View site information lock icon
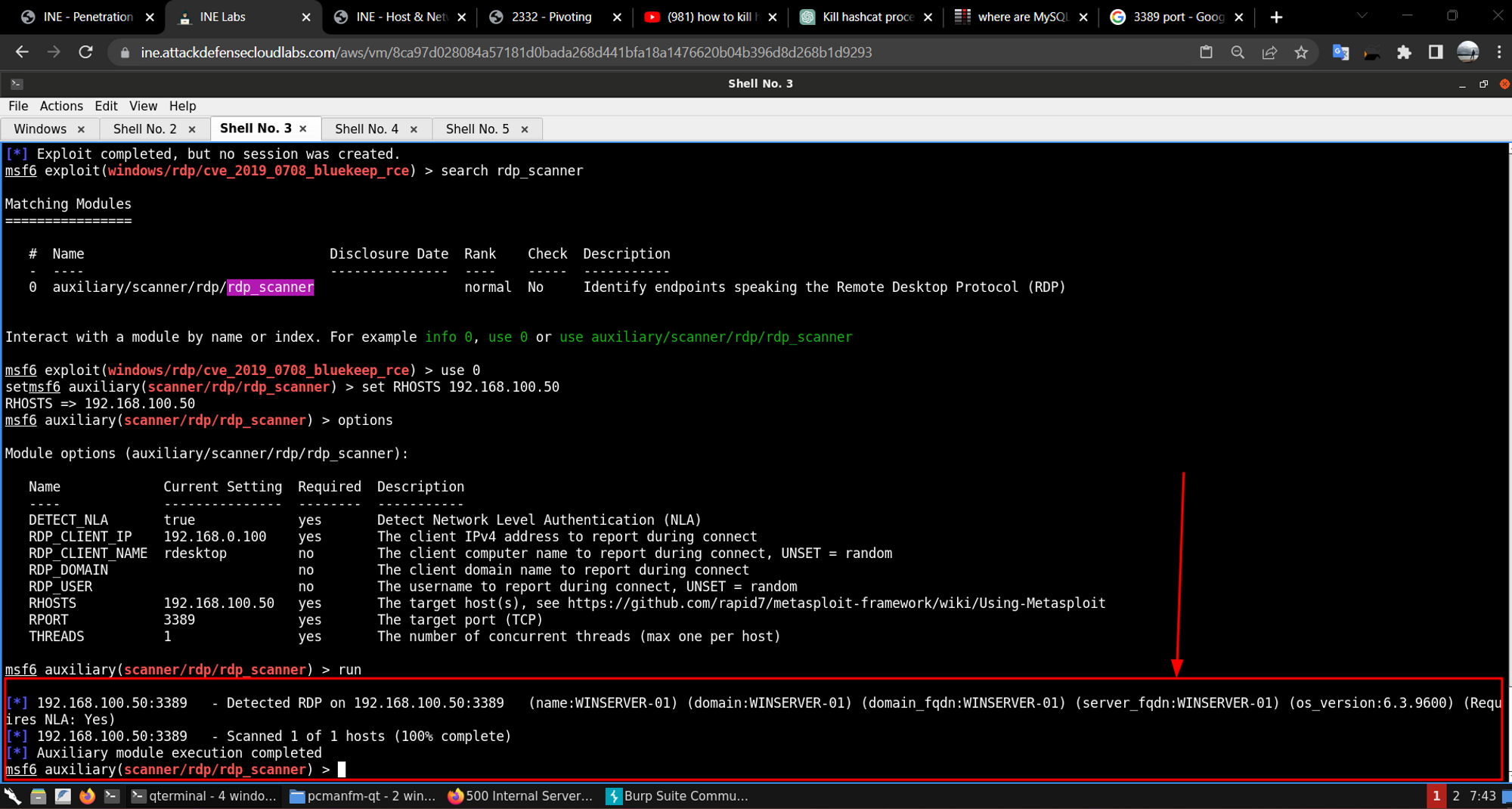Screen dimensions: 1512x809 click(x=125, y=52)
